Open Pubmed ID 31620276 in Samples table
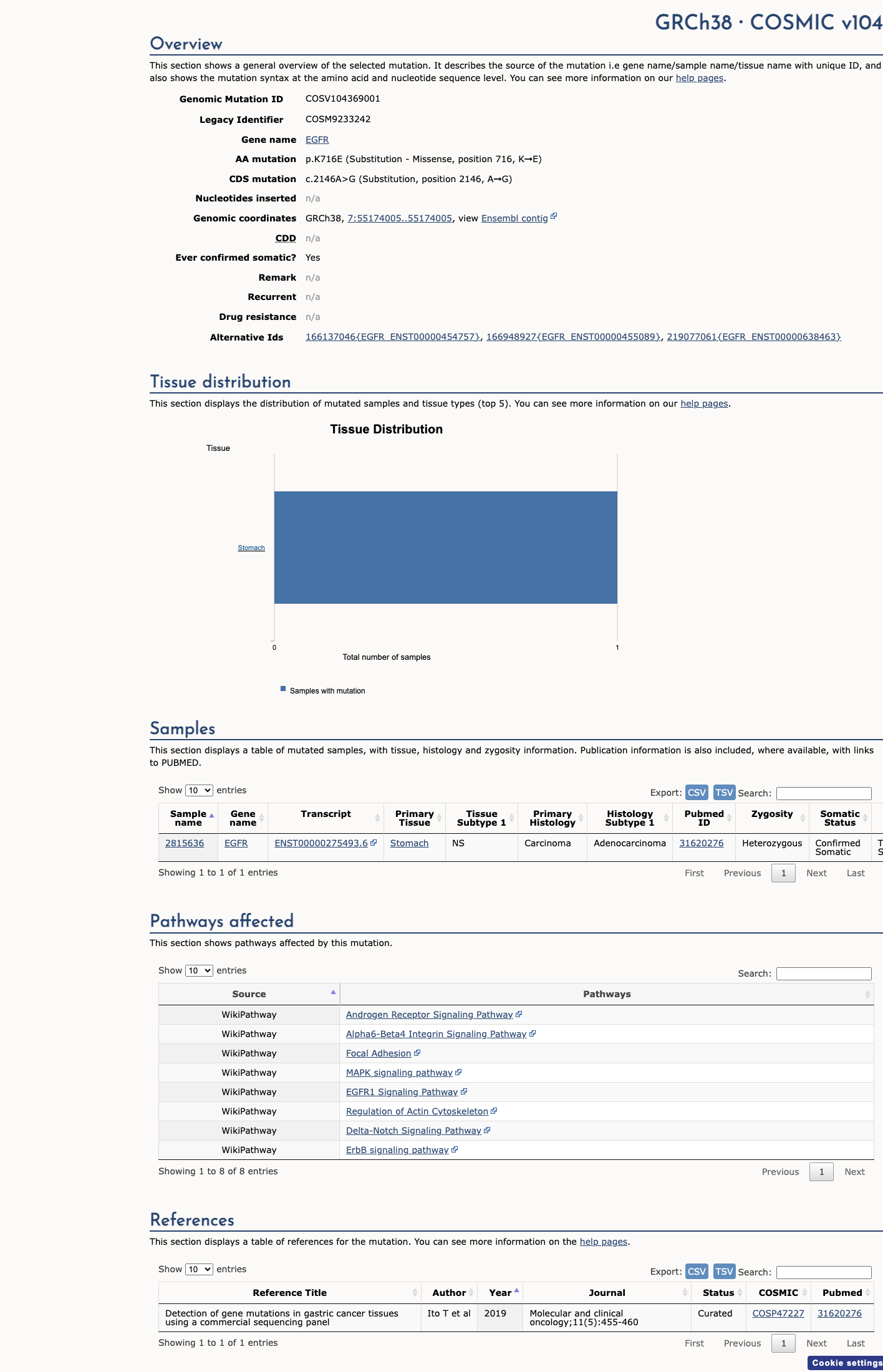The width and height of the screenshot is (883, 1372). coord(702,843)
